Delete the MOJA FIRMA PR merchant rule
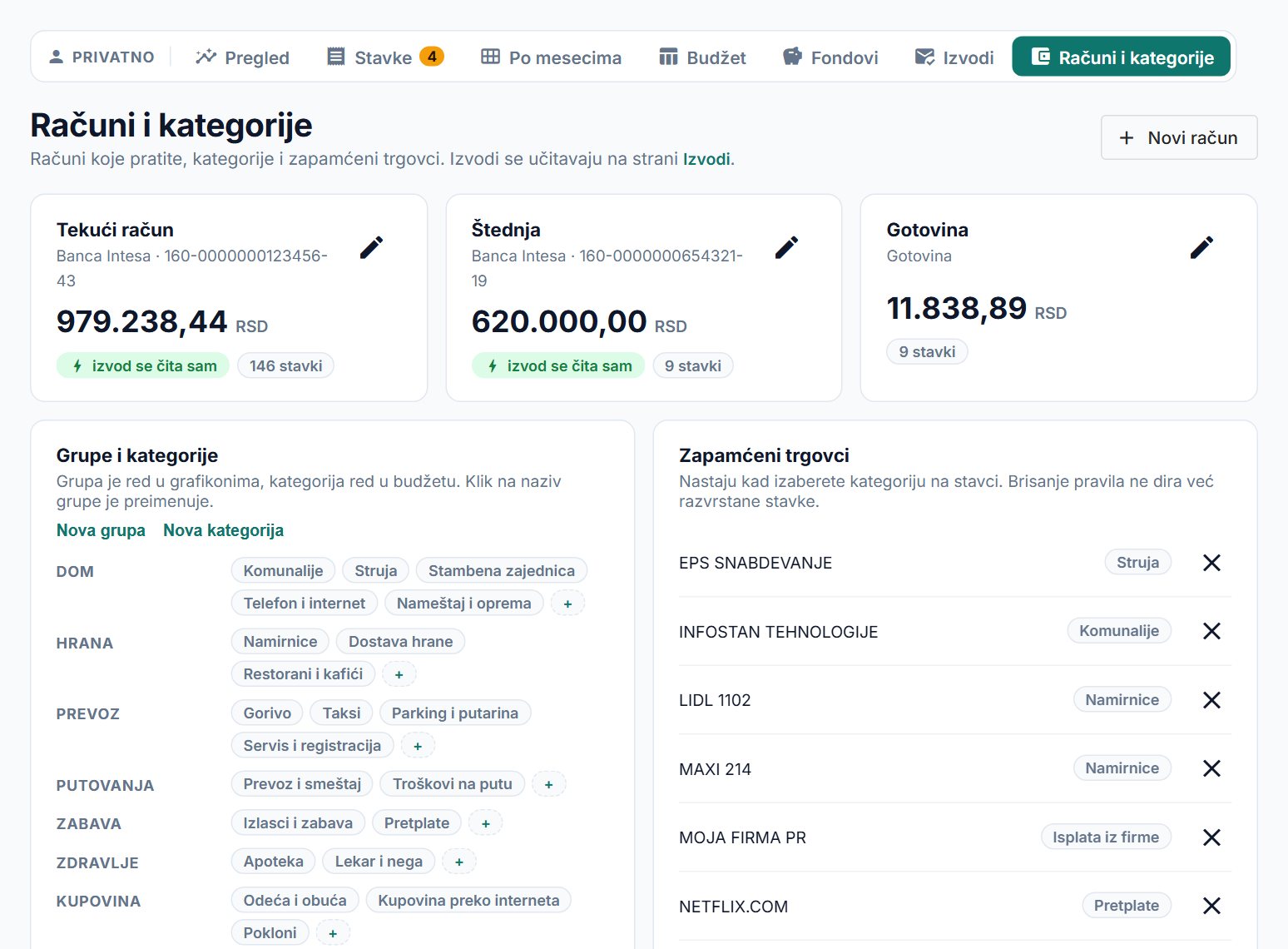The height and width of the screenshot is (949, 1288). [1211, 837]
